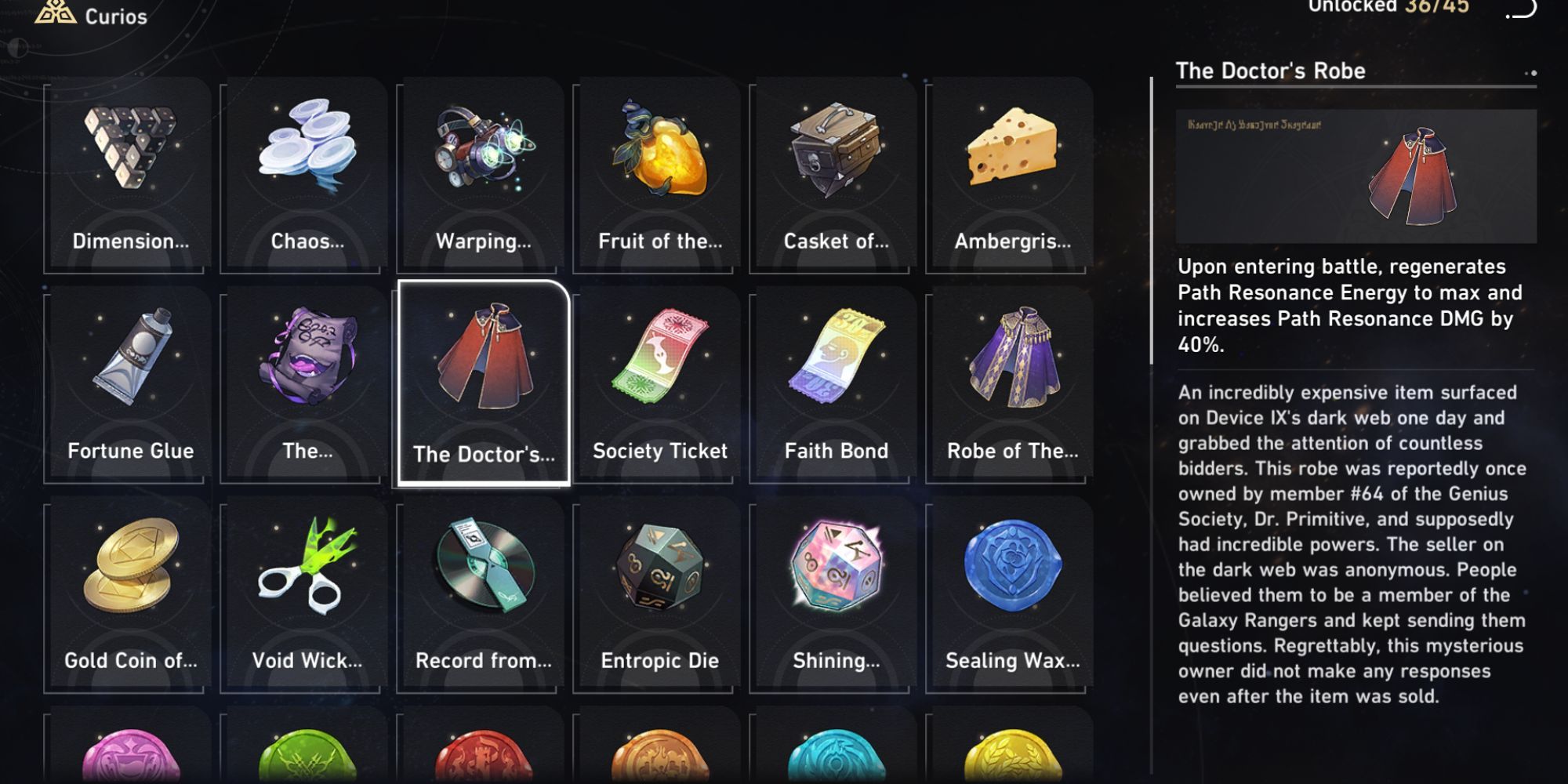Click the back arrow at top right

(x=1521, y=8)
